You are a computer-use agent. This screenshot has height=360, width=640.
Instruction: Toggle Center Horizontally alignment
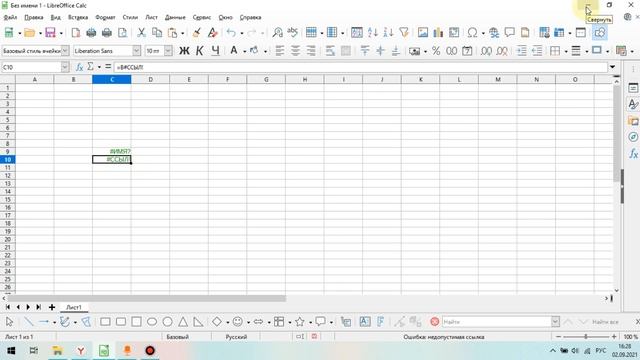pos(295,51)
